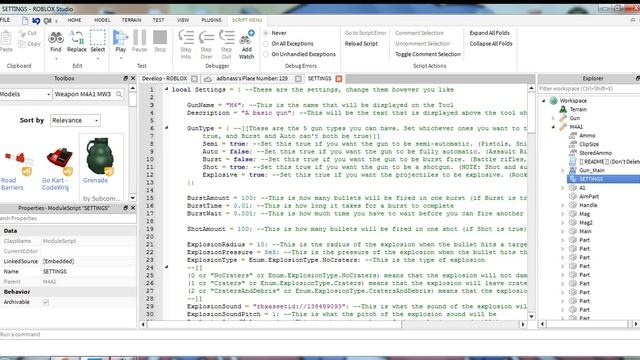640x360 pixels.
Task: Collapse the Workspace tree node
Action: pos(543,101)
